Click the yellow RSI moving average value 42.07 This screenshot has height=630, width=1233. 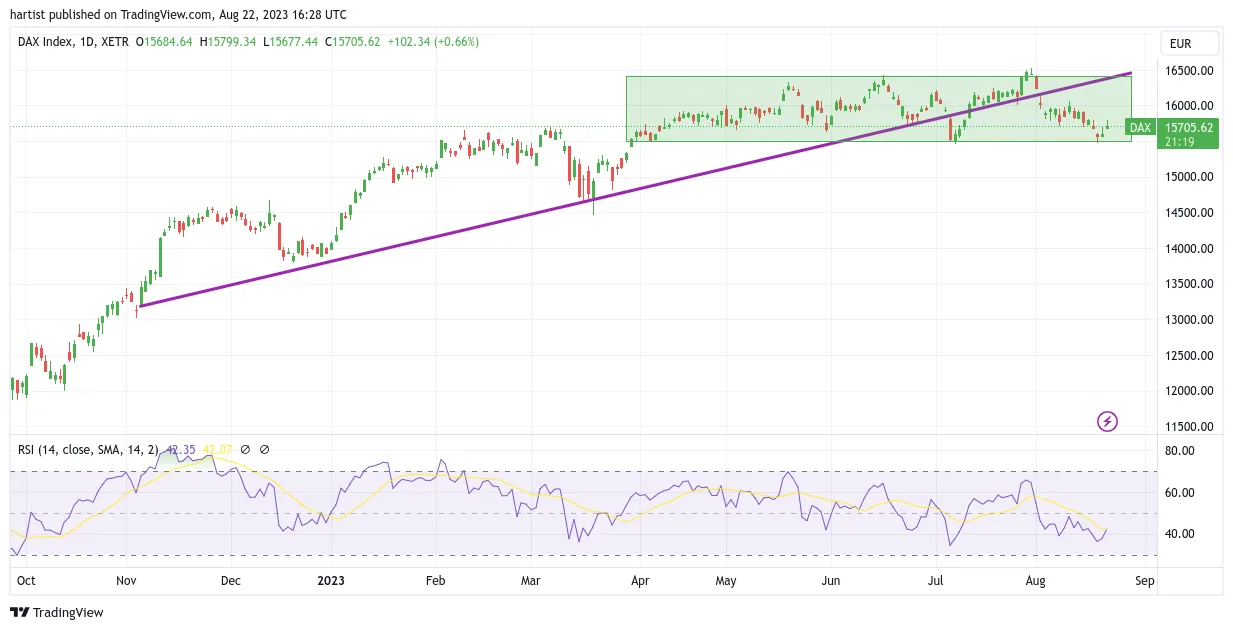tap(217, 450)
